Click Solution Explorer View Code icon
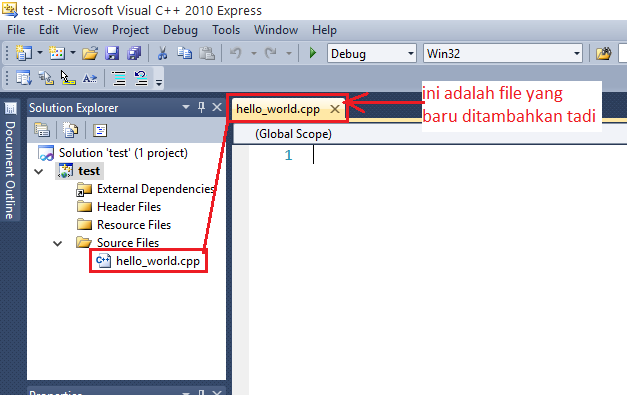Viewport: 627px width, 395px height. point(100,130)
